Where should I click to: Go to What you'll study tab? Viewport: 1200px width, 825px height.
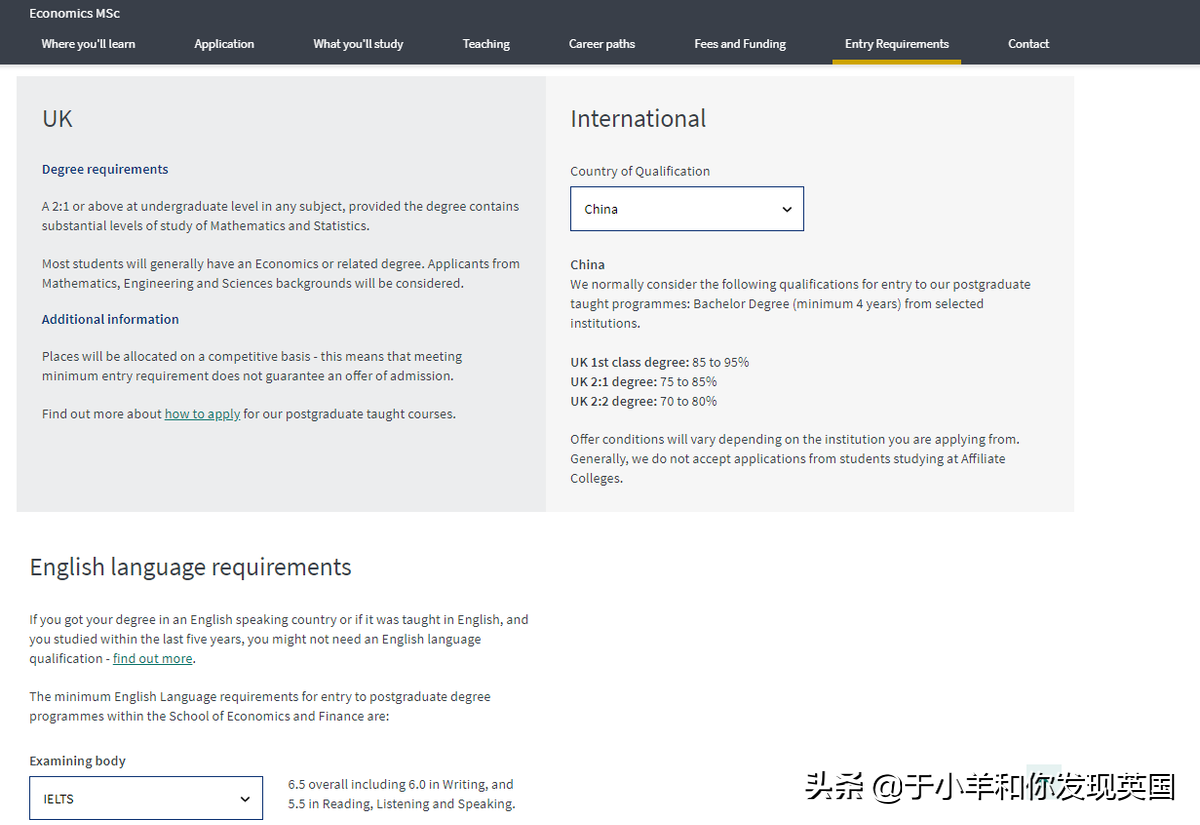358,44
